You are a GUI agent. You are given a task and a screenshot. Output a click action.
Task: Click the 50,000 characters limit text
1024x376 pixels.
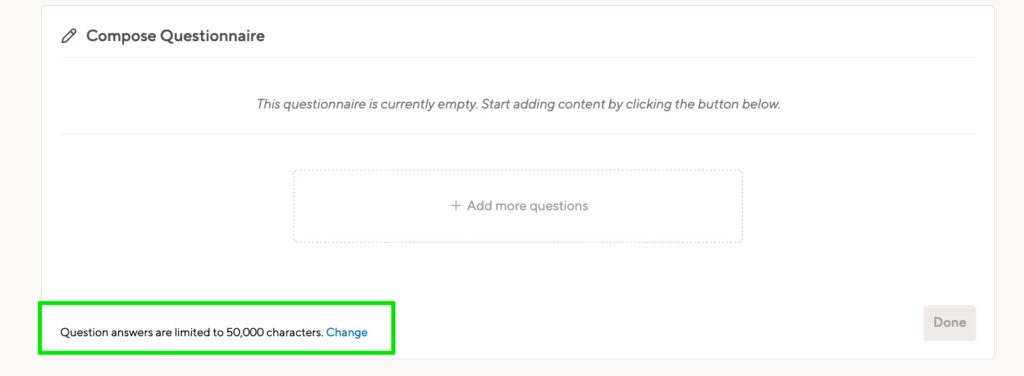click(x=275, y=332)
